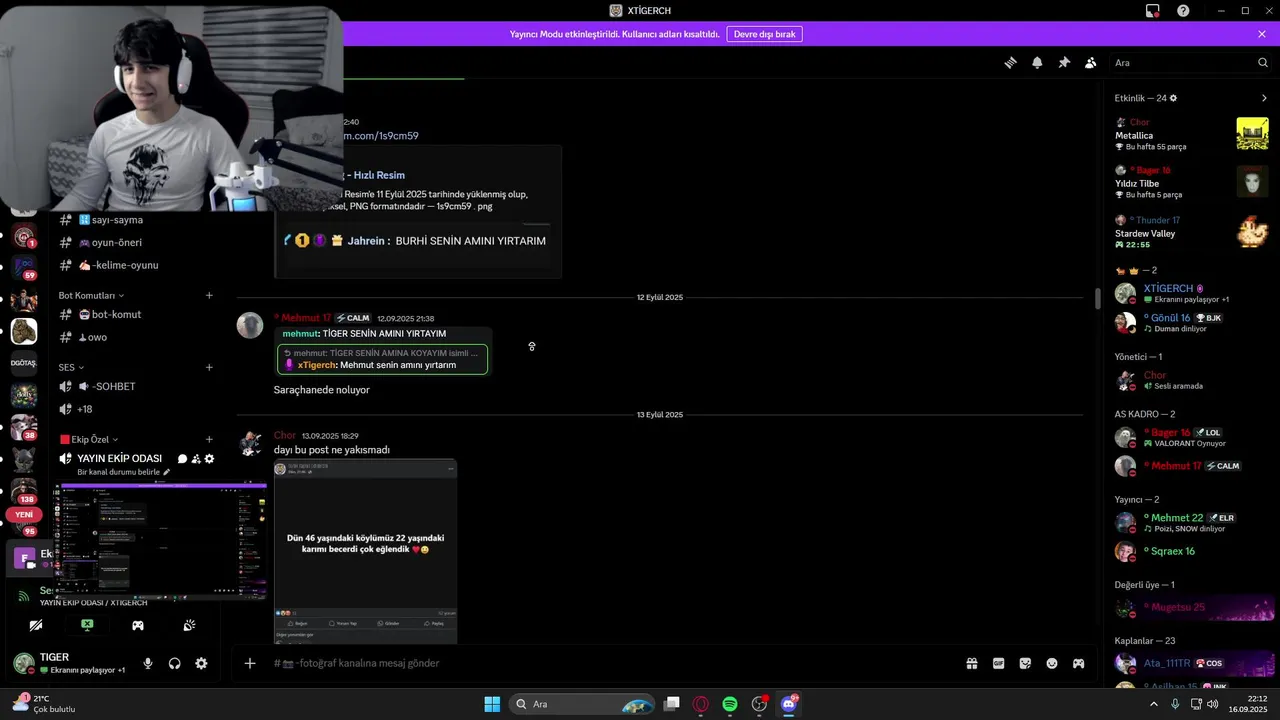Open apps controller icon in message bar
Screen dimensions: 1280x720
click(x=1079, y=663)
